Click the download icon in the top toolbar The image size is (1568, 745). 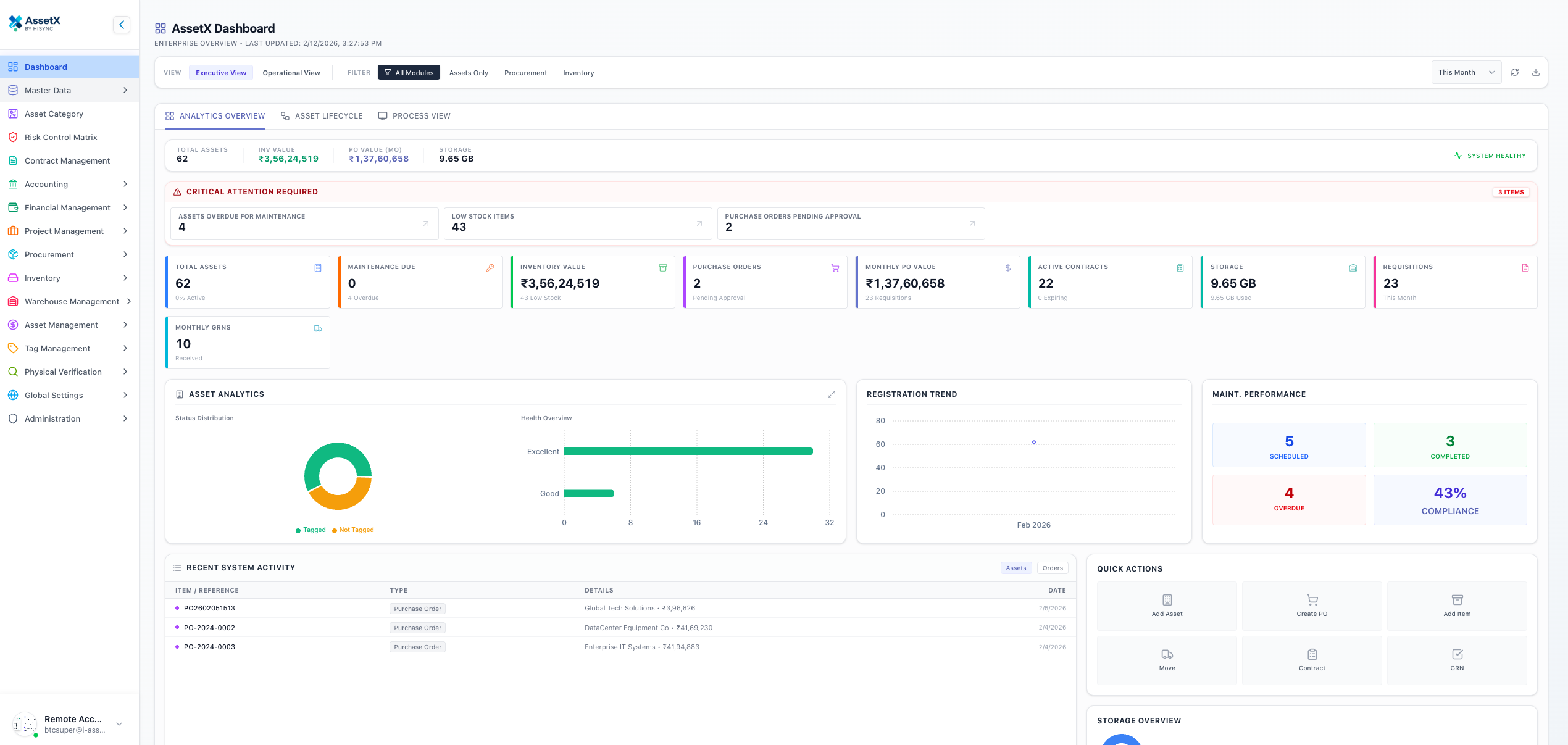pos(1536,72)
